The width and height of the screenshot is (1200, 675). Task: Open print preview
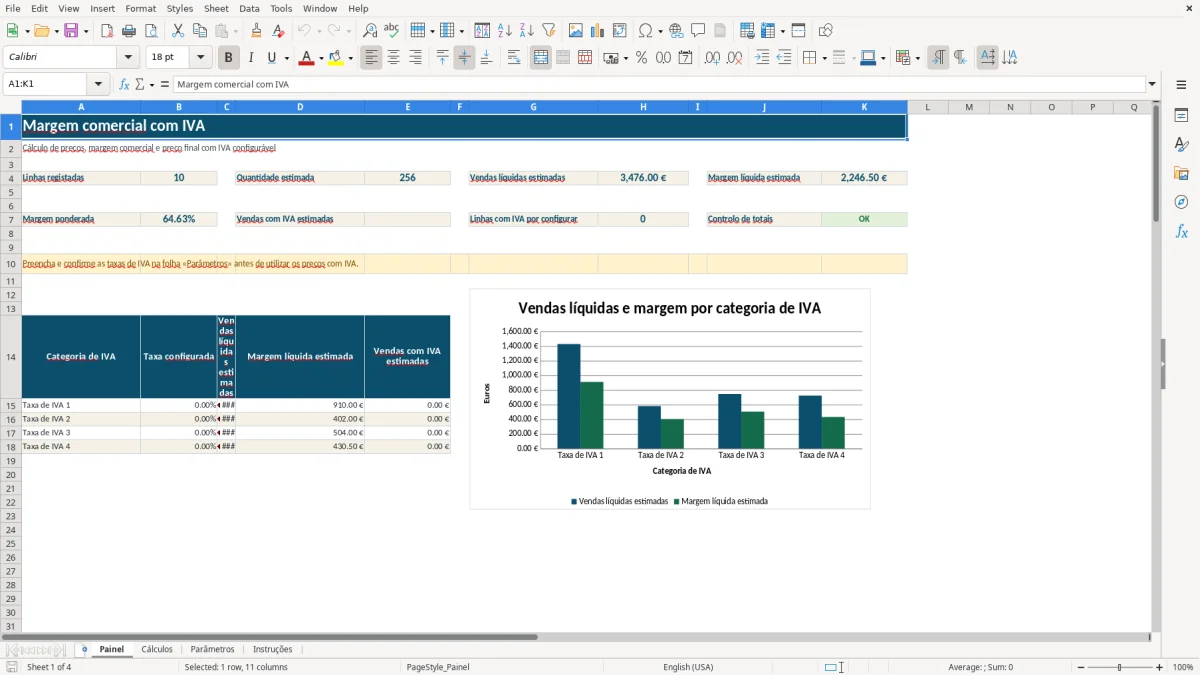tap(151, 31)
